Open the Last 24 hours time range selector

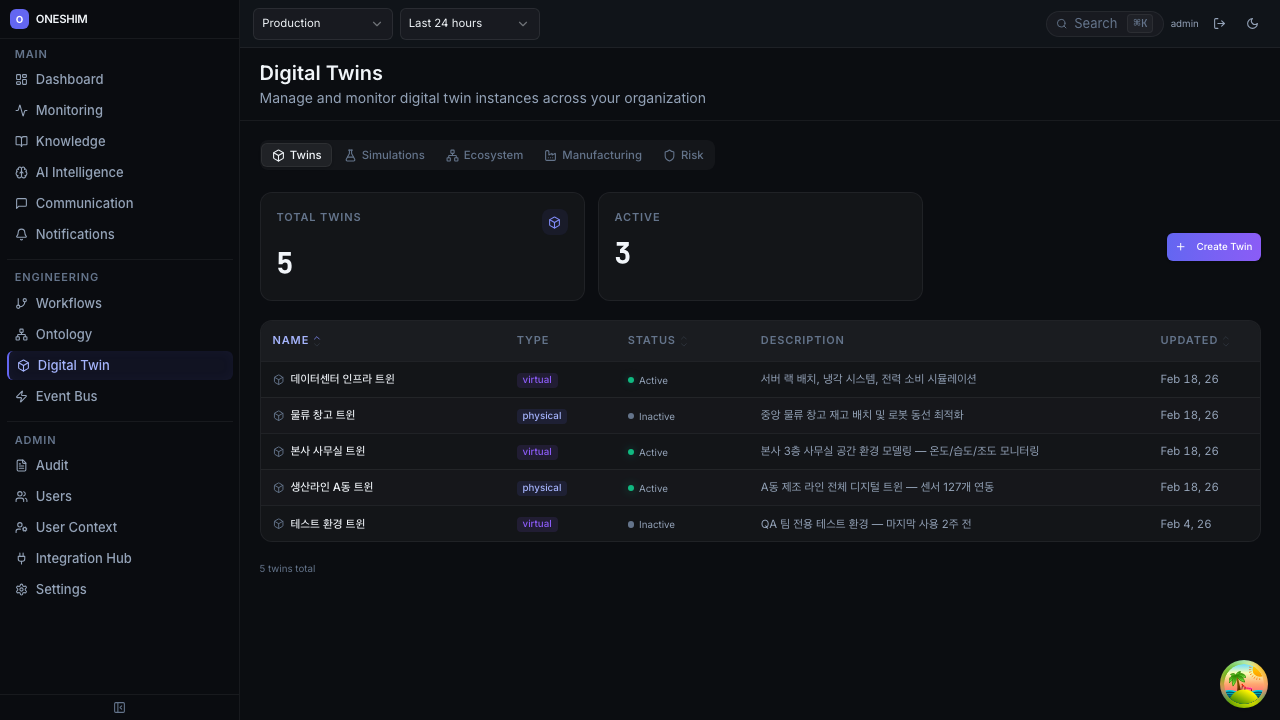469,23
